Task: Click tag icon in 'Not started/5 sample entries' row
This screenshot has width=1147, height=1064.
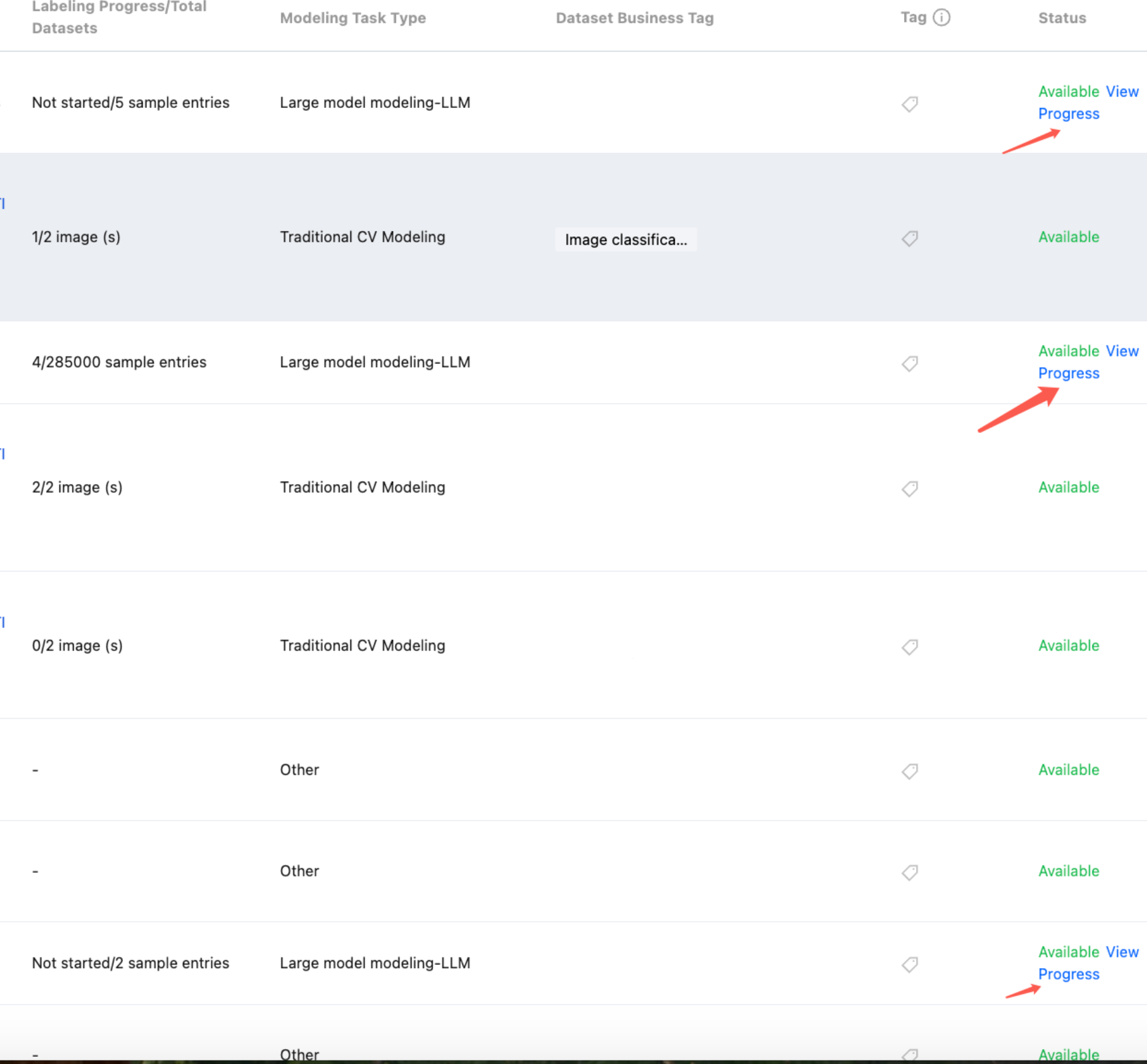Action: 909,104
